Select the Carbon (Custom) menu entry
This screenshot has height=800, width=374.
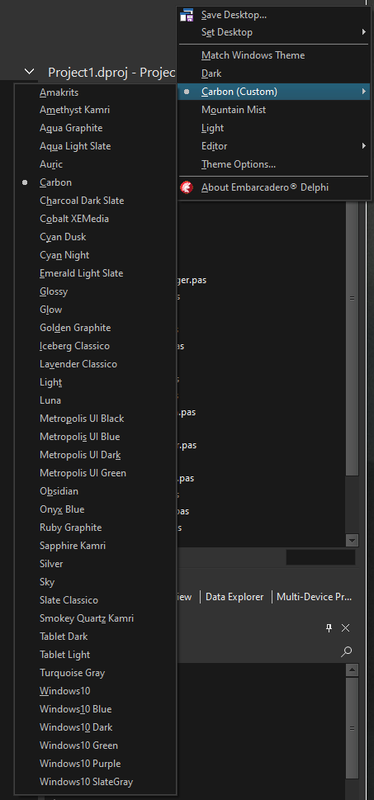point(274,92)
